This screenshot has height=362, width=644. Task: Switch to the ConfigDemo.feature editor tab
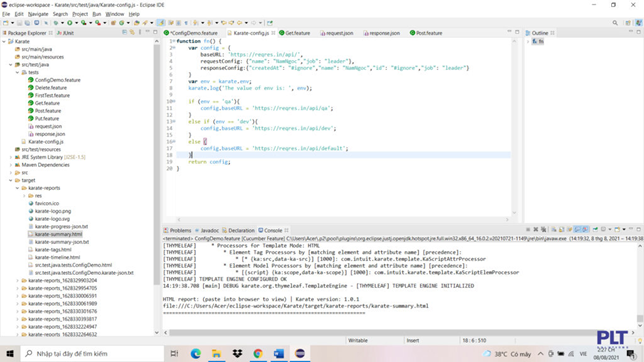[191, 33]
